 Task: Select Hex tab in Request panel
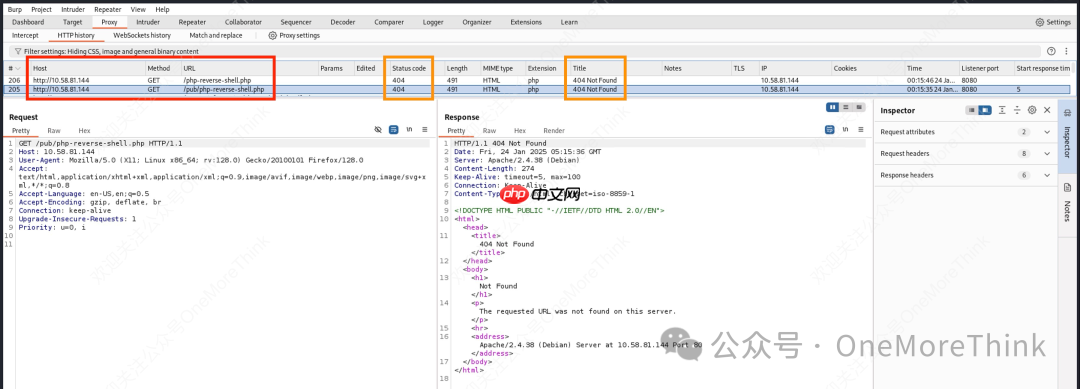click(84, 130)
